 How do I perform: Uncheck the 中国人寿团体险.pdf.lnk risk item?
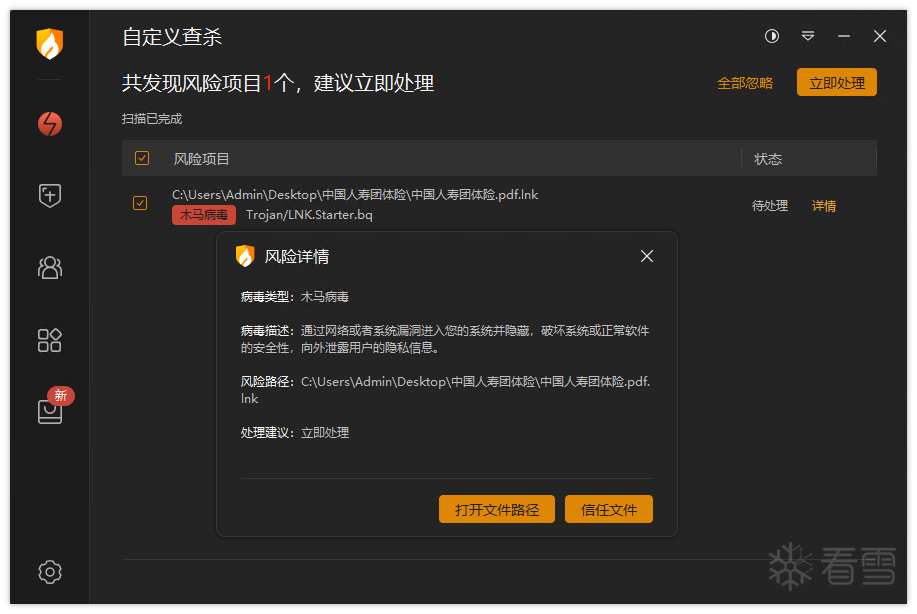[x=140, y=203]
